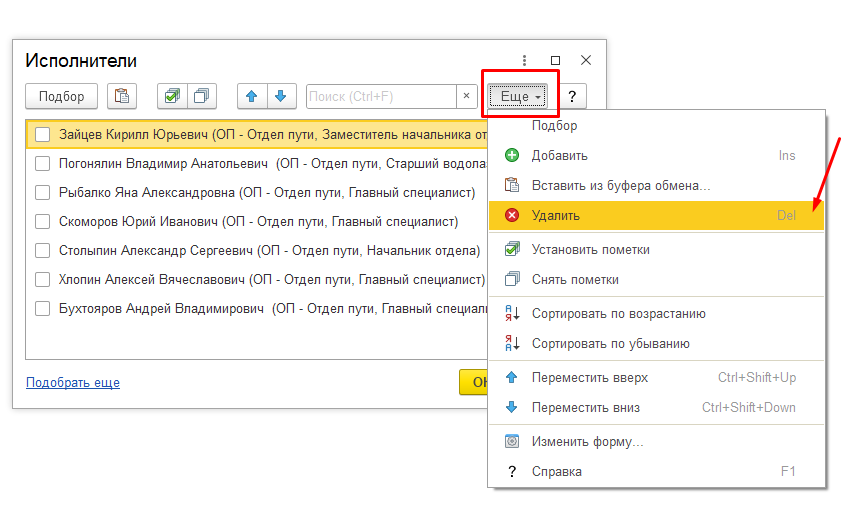The height and width of the screenshot is (522, 861).
Task: Click the move down arrow toolbar button
Action: [281, 96]
